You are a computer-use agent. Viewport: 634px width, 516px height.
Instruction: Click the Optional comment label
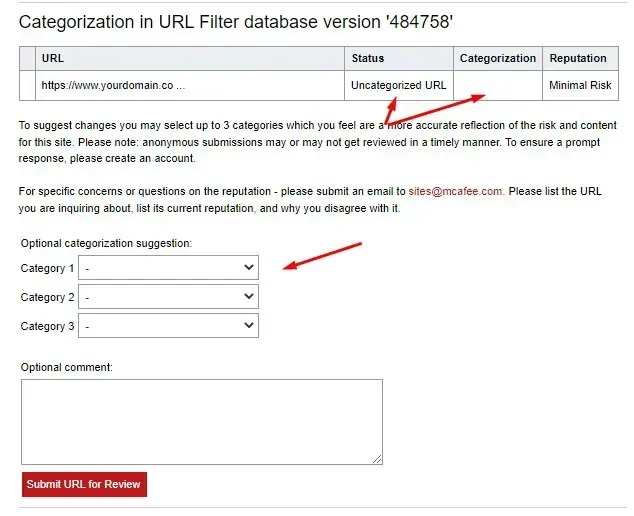pyautogui.click(x=67, y=367)
